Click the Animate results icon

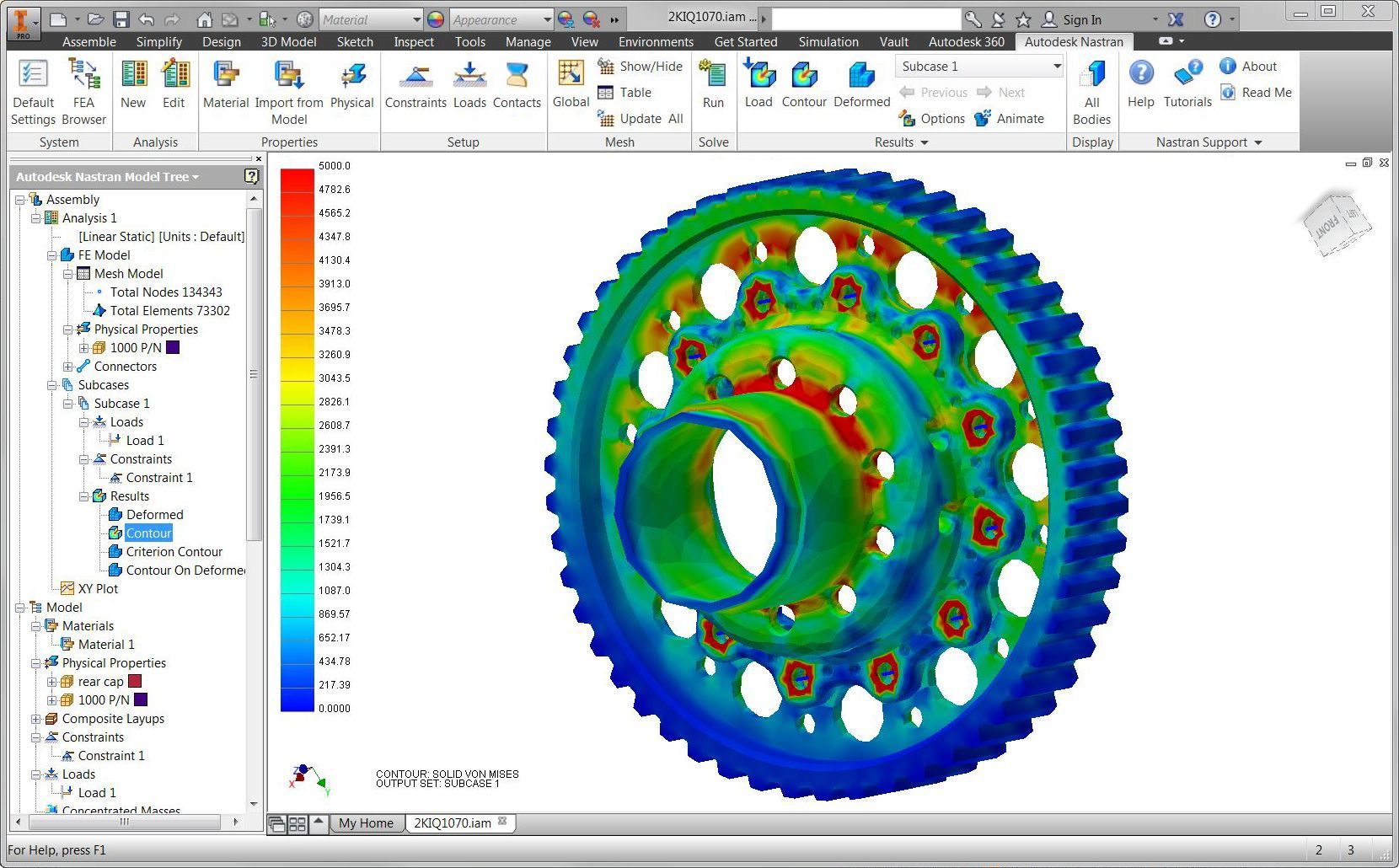pyautogui.click(x=1009, y=119)
